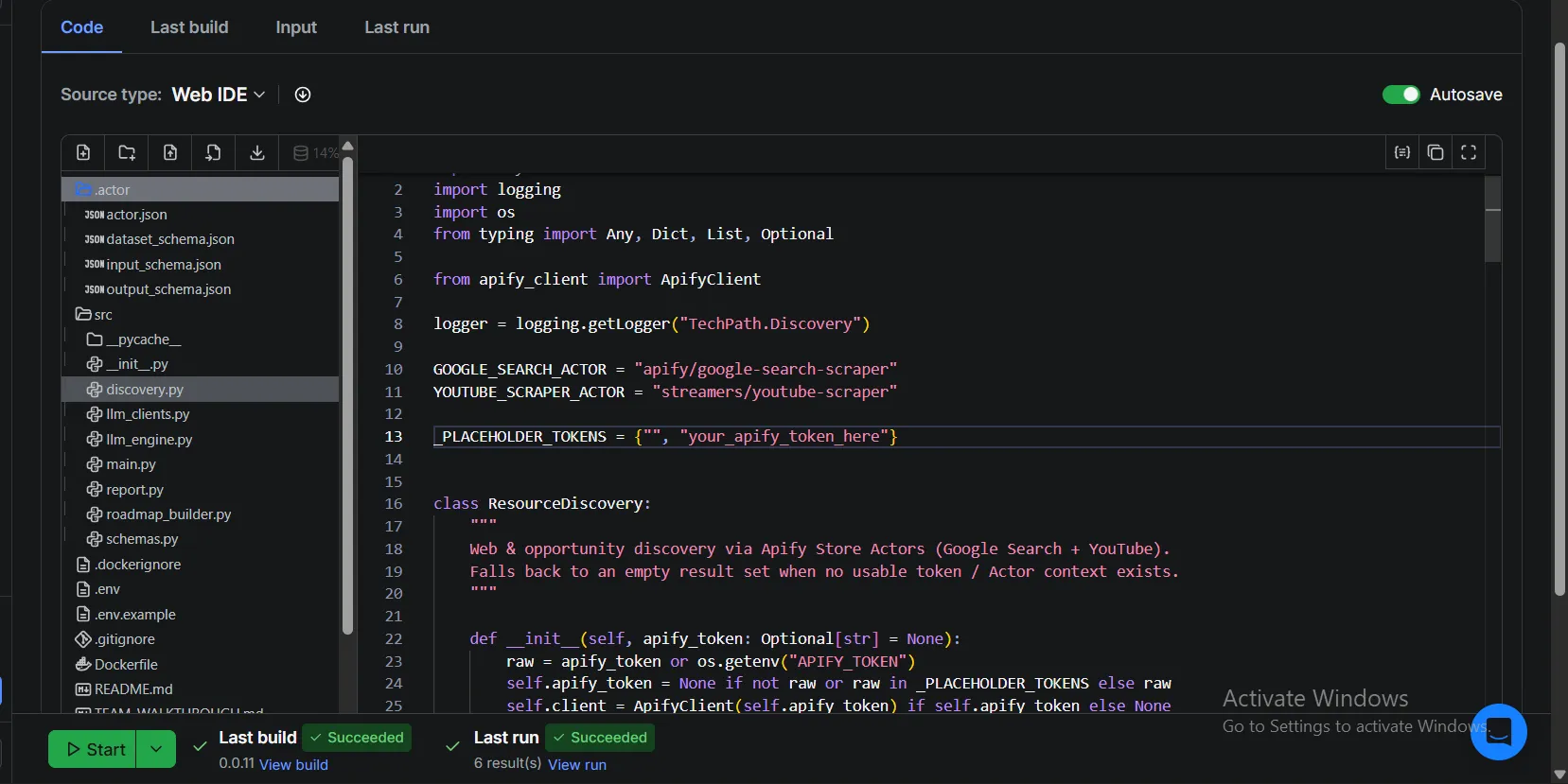Click the braces format icon above the editor

point(1402,152)
